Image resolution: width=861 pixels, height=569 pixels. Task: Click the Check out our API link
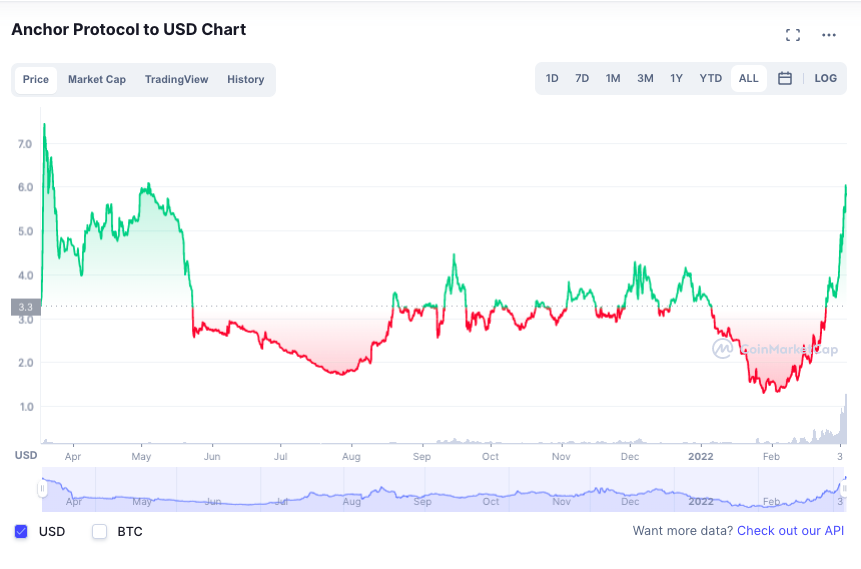click(790, 531)
